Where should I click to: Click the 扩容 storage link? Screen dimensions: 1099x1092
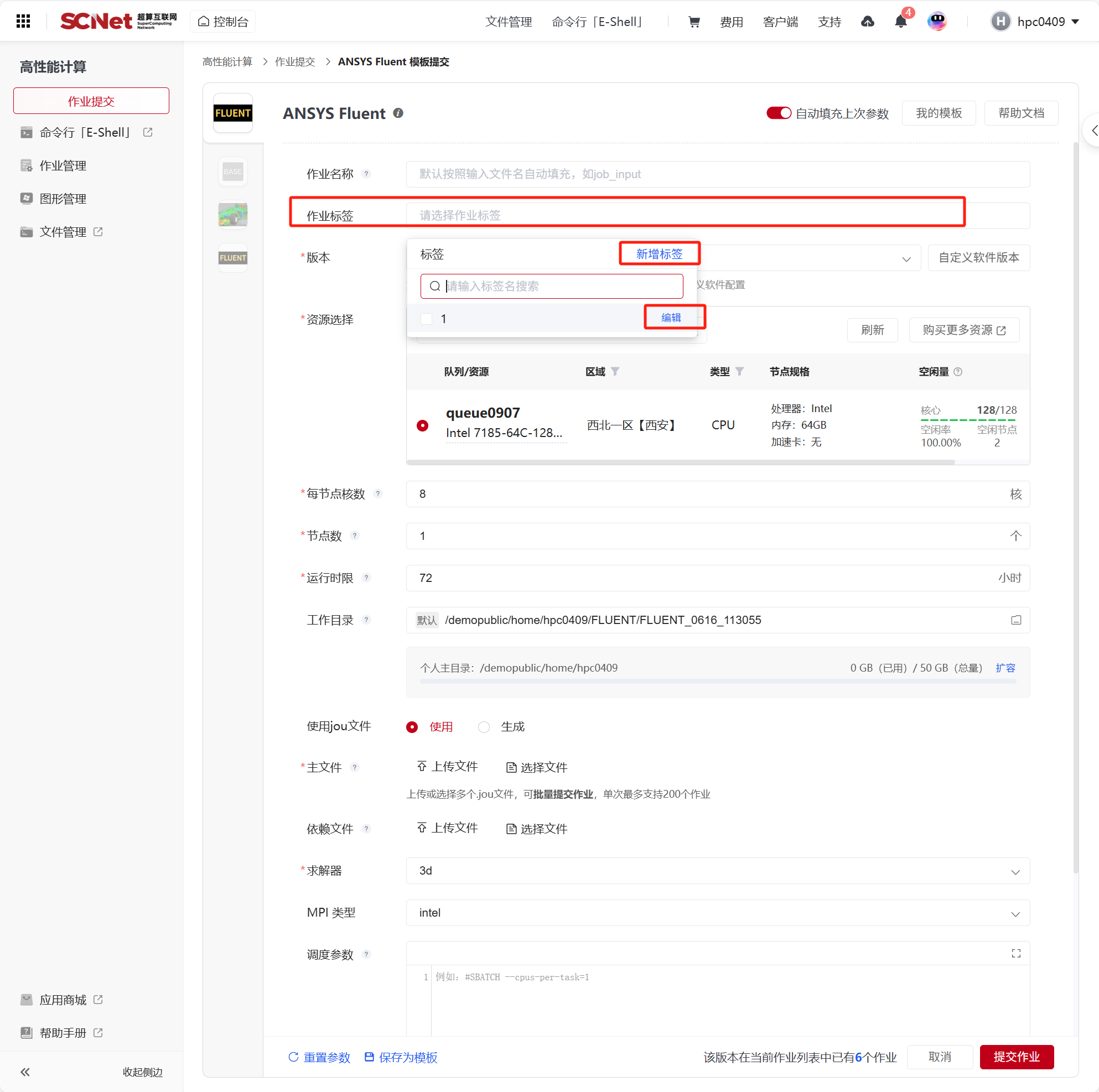point(1005,668)
